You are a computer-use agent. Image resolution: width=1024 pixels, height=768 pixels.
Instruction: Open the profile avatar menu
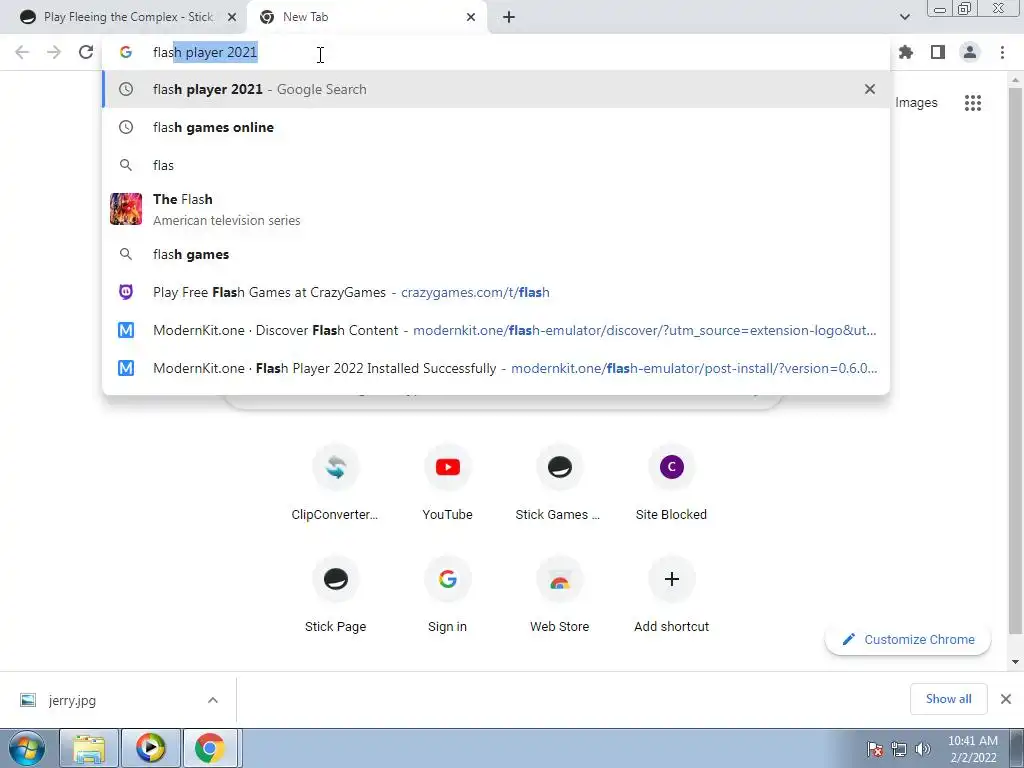coord(970,52)
